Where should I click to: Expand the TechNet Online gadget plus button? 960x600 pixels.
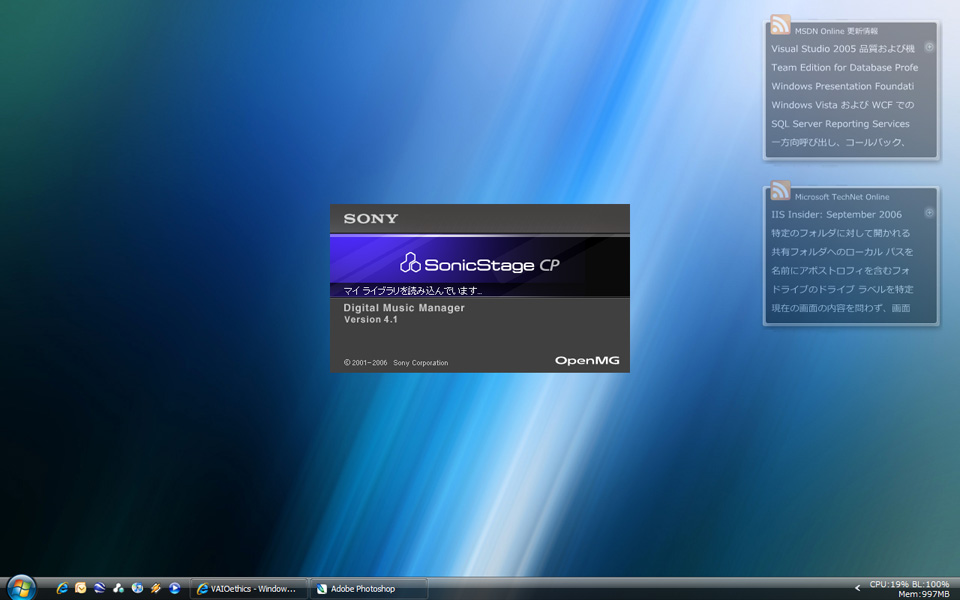[x=929, y=212]
